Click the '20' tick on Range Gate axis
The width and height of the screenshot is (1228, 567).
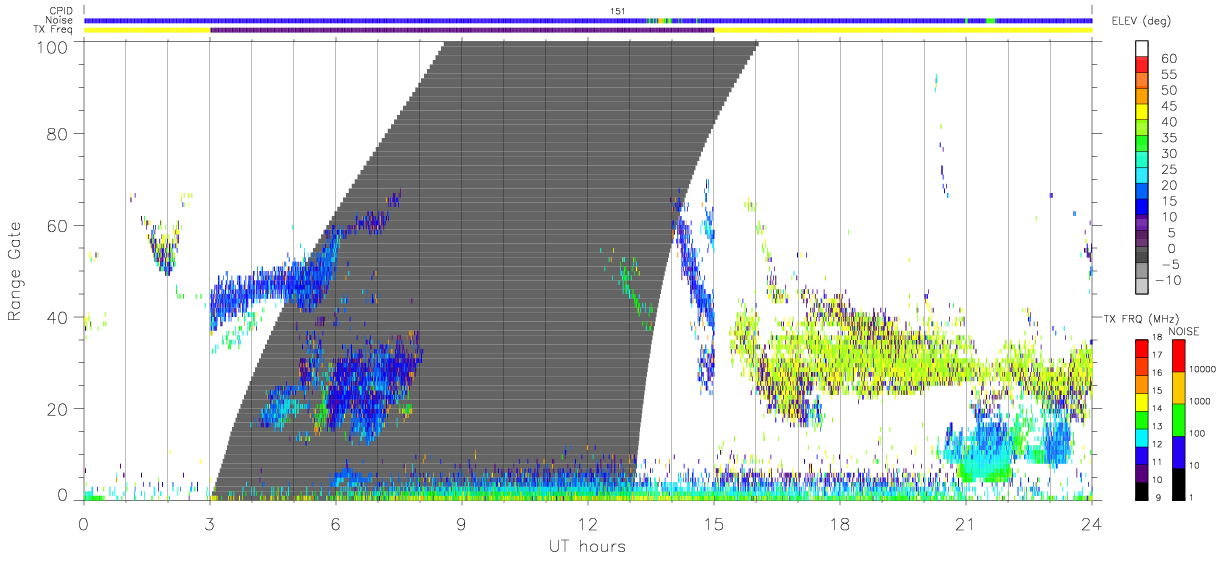click(57, 410)
